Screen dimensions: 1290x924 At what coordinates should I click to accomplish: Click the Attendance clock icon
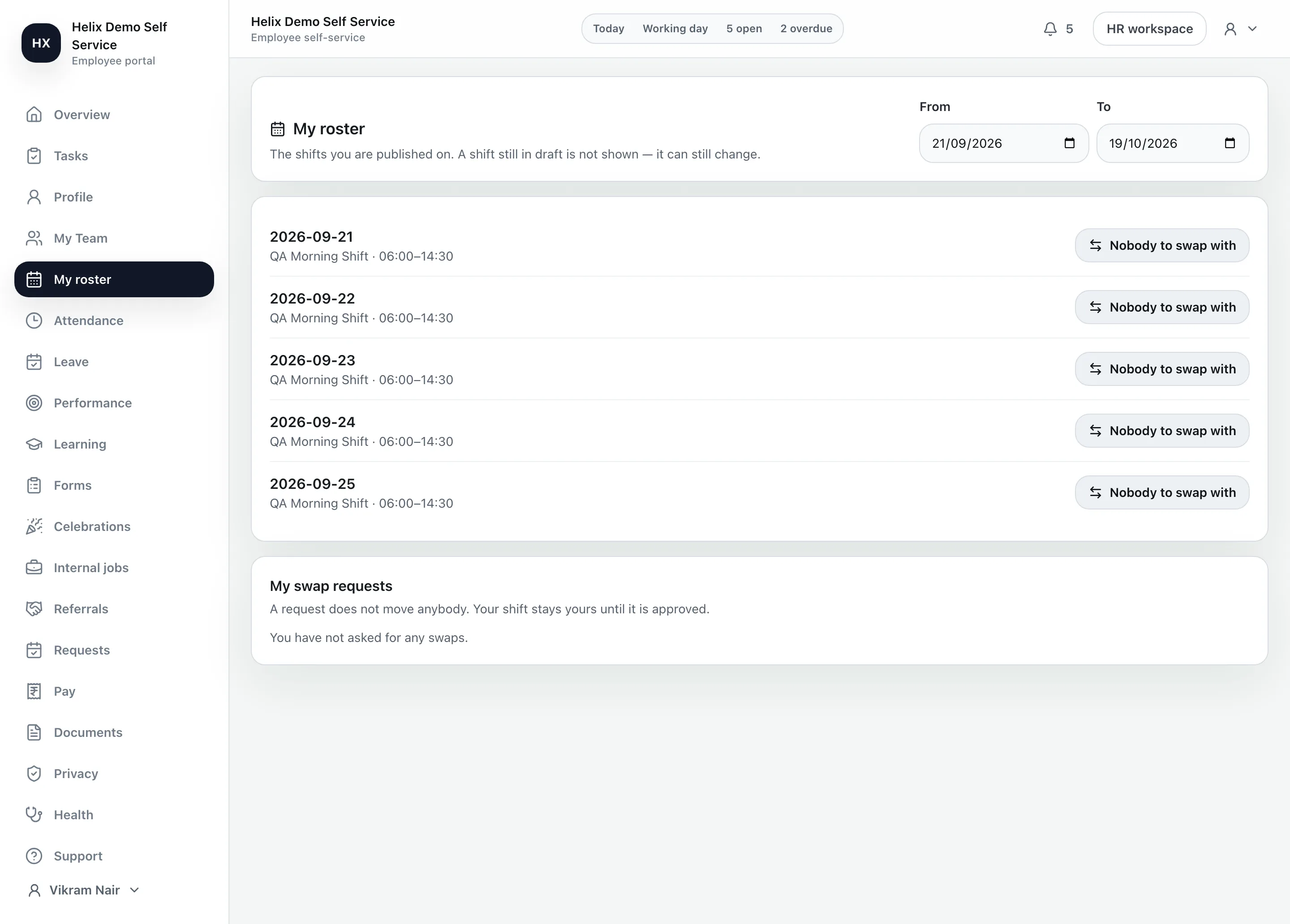pos(34,321)
